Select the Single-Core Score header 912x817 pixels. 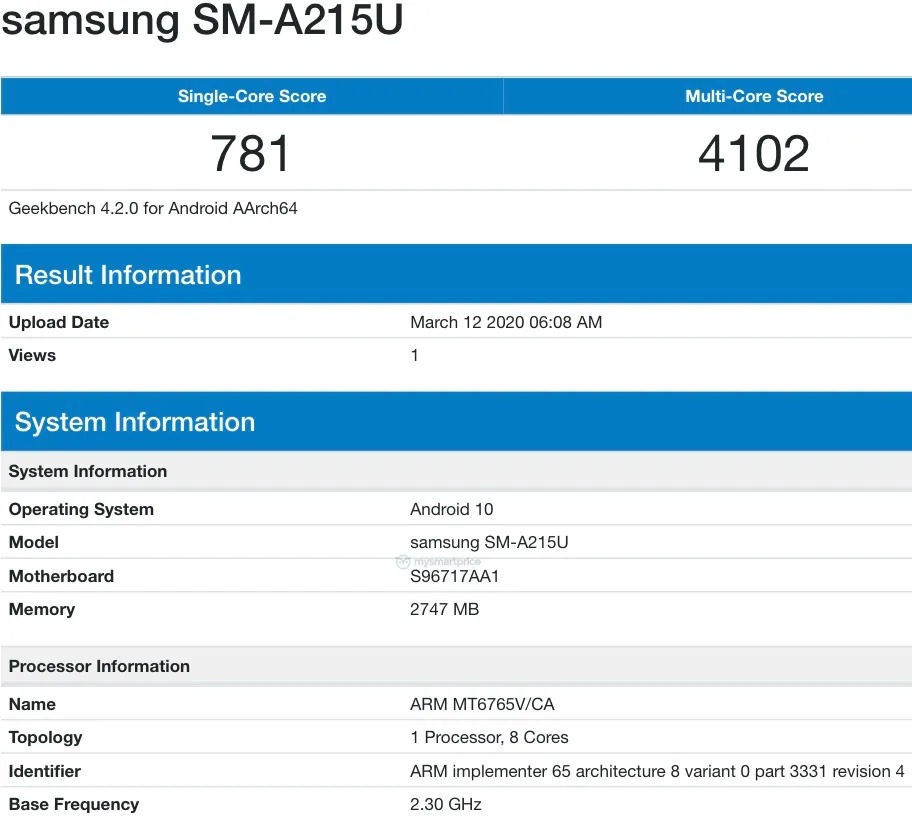click(252, 96)
